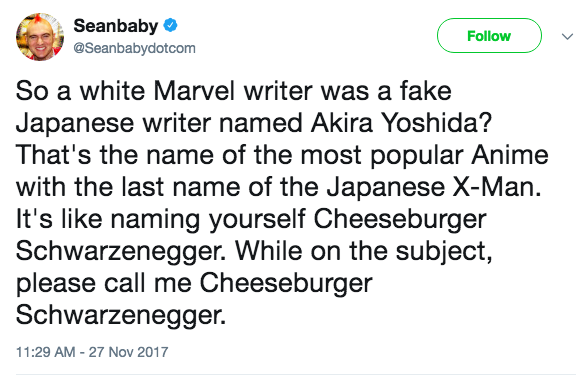Open the 11:29 AM tweet timestamp

coord(45,352)
